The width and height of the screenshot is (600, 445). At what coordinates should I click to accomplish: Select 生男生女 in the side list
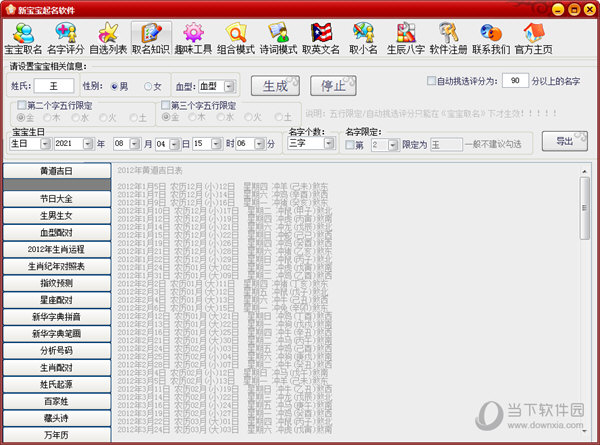click(x=57, y=215)
